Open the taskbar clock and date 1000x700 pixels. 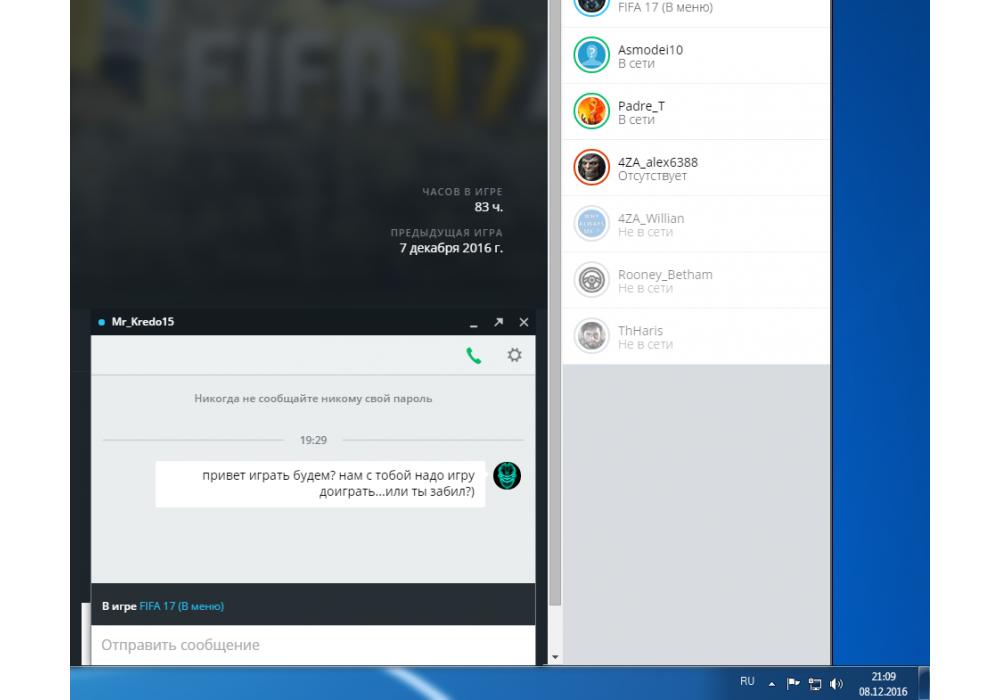pyautogui.click(x=883, y=684)
